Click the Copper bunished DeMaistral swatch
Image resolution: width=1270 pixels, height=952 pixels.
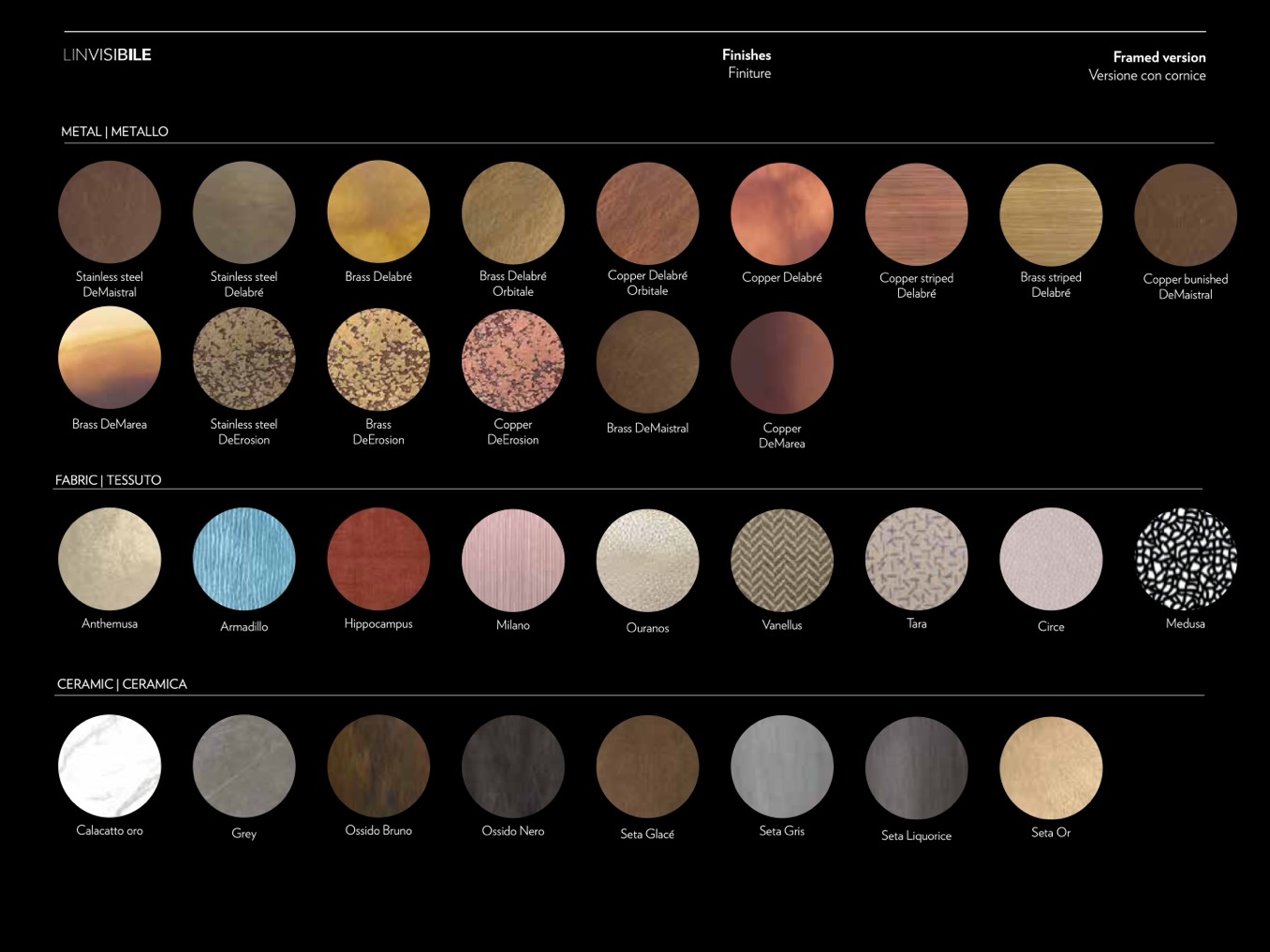click(x=1185, y=215)
